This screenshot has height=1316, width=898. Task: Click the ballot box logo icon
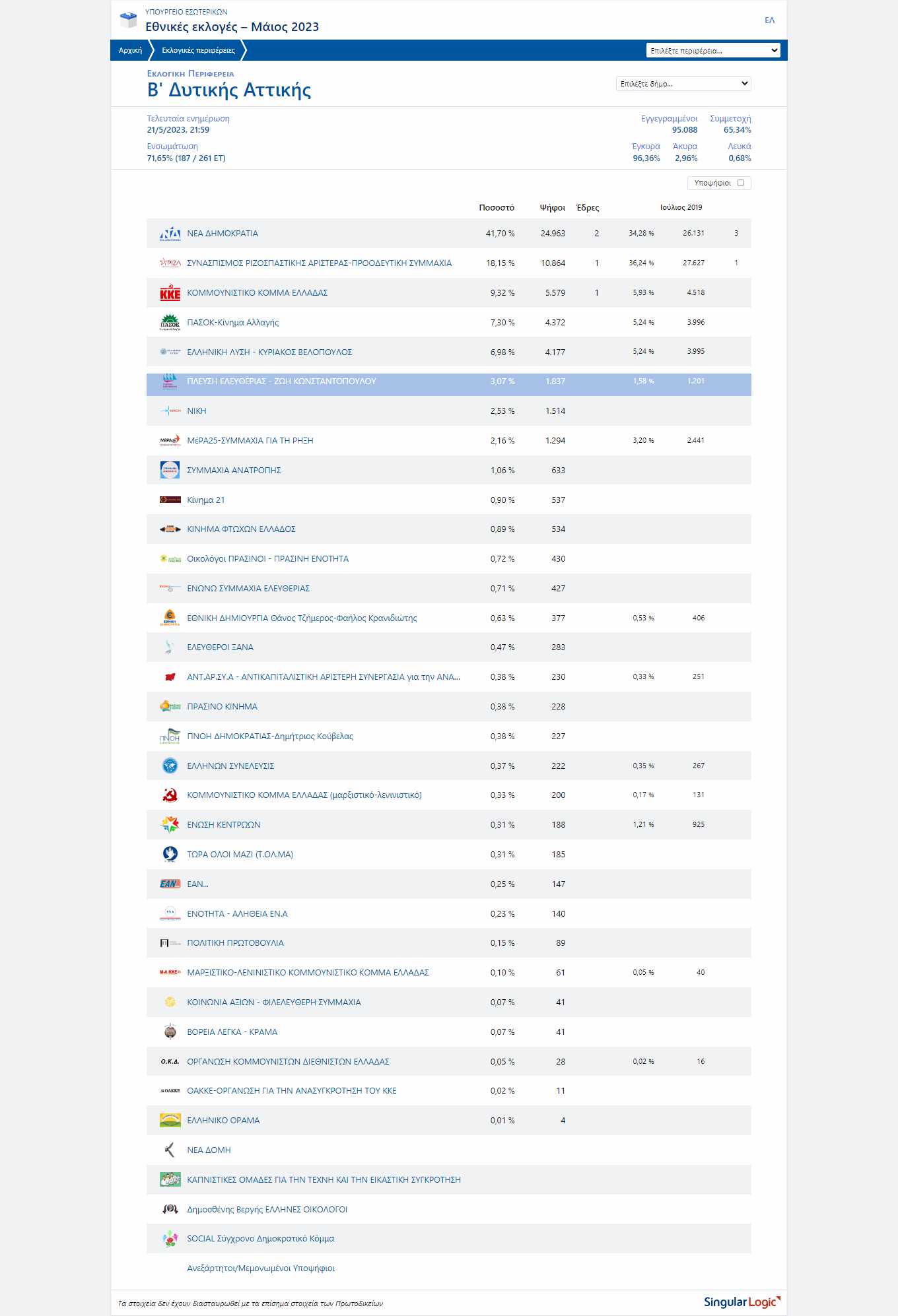pos(128,20)
